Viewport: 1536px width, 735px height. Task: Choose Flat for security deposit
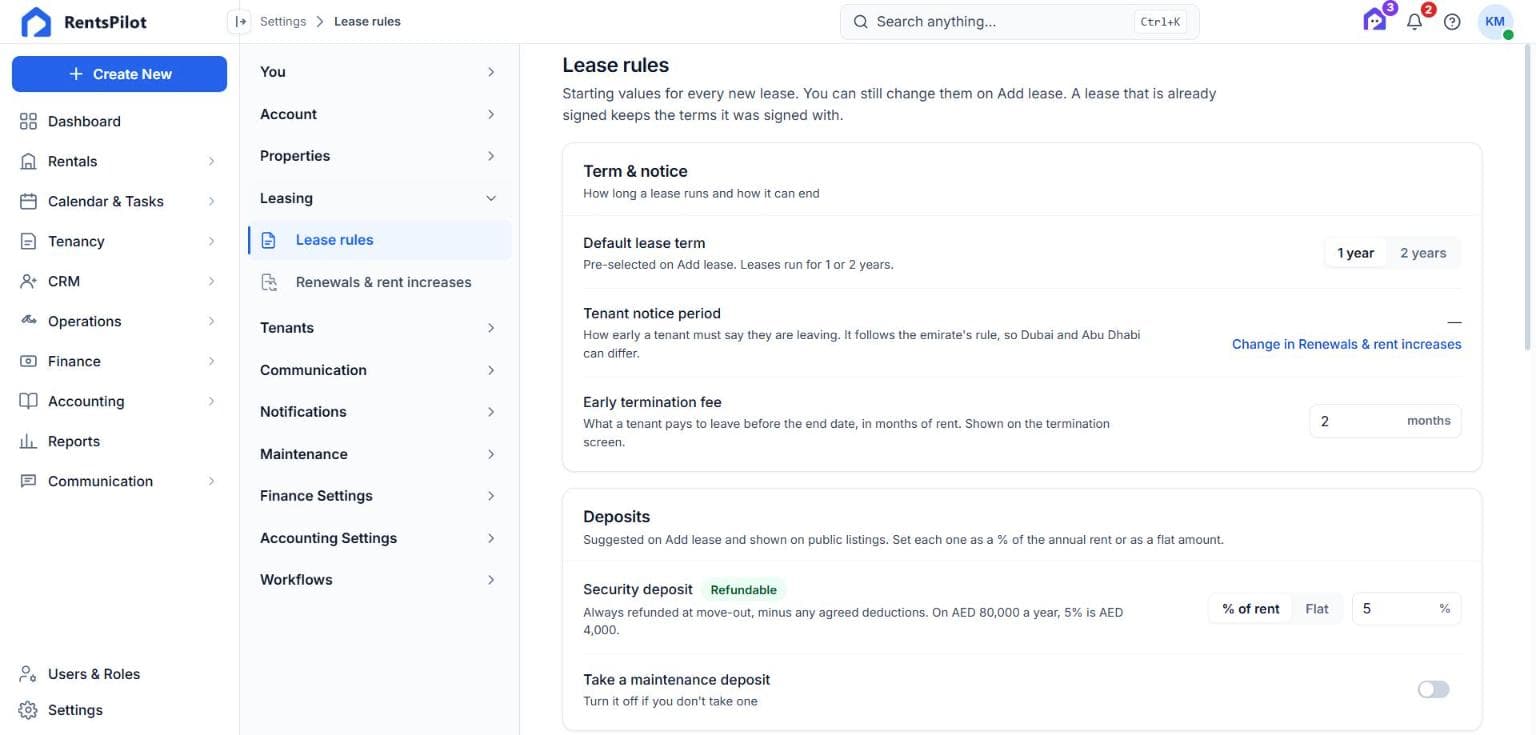(x=1317, y=609)
